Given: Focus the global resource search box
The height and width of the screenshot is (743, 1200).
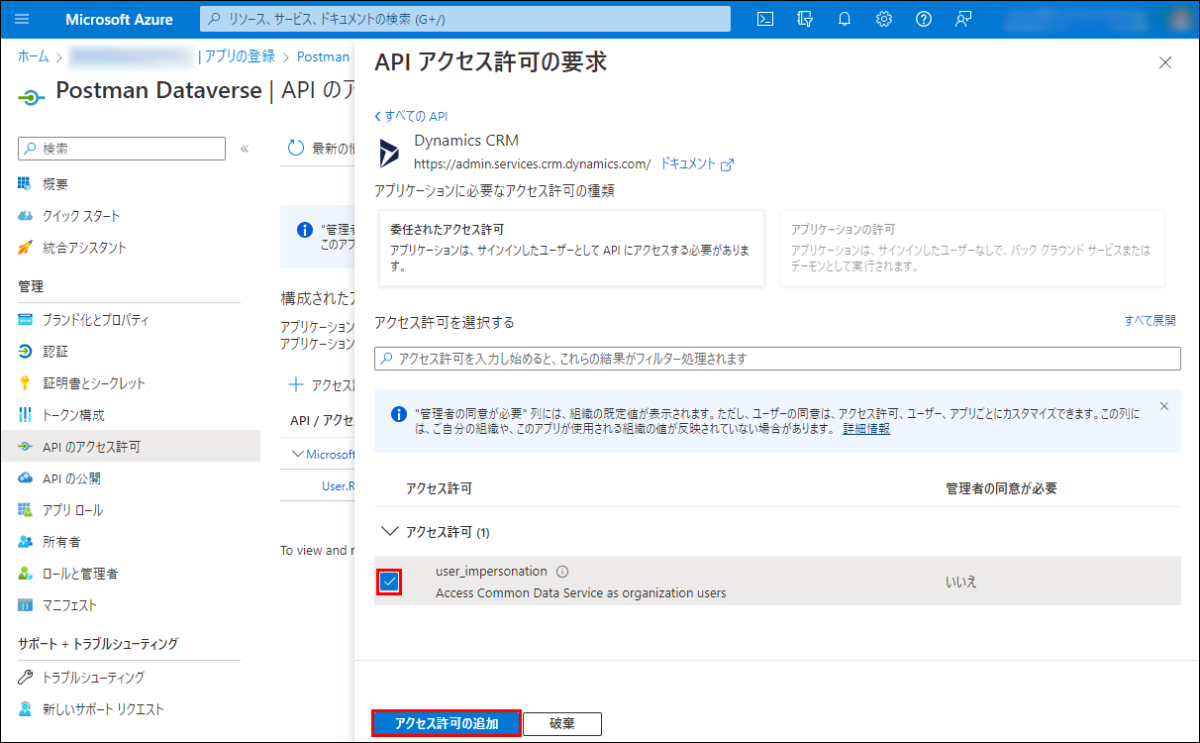Looking at the screenshot, I should click(465, 19).
